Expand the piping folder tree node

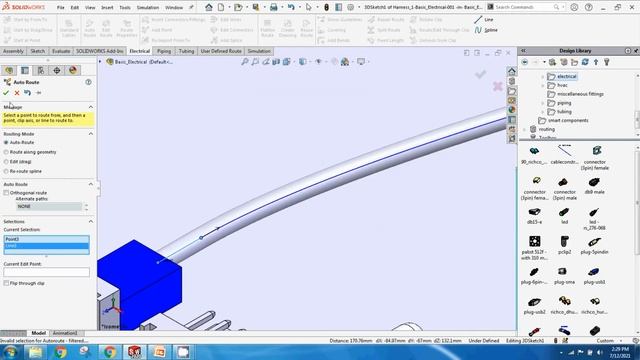point(542,103)
